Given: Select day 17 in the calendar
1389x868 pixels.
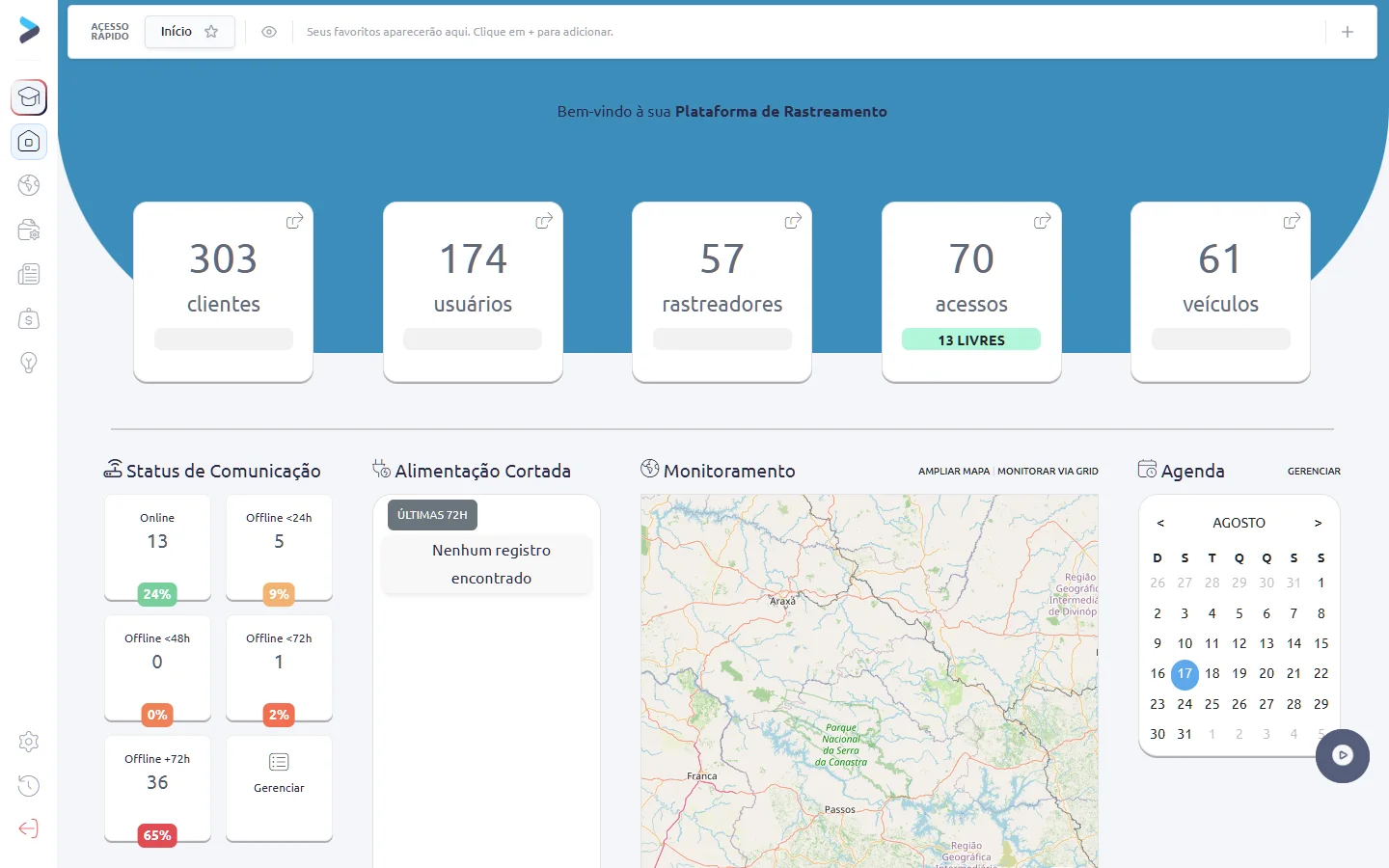Looking at the screenshot, I should pos(1185,673).
